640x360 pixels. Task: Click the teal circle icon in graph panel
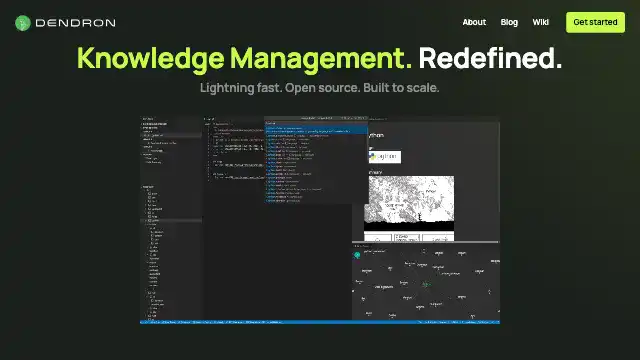pyautogui.click(x=357, y=255)
